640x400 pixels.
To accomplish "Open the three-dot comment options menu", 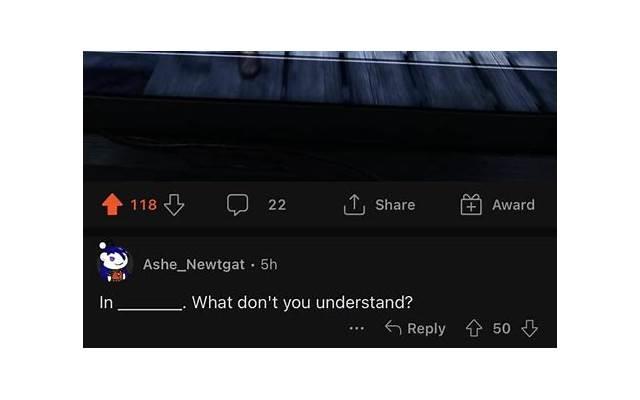I will [356, 328].
